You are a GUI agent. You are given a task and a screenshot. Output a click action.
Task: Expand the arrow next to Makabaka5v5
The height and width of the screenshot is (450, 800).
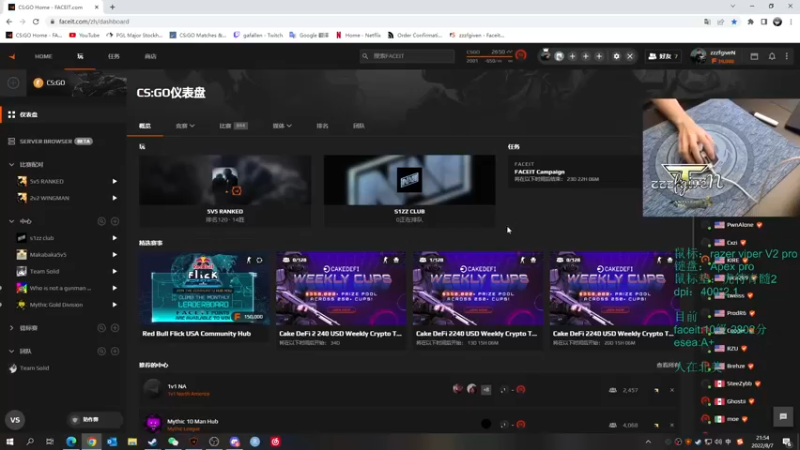(x=114, y=255)
